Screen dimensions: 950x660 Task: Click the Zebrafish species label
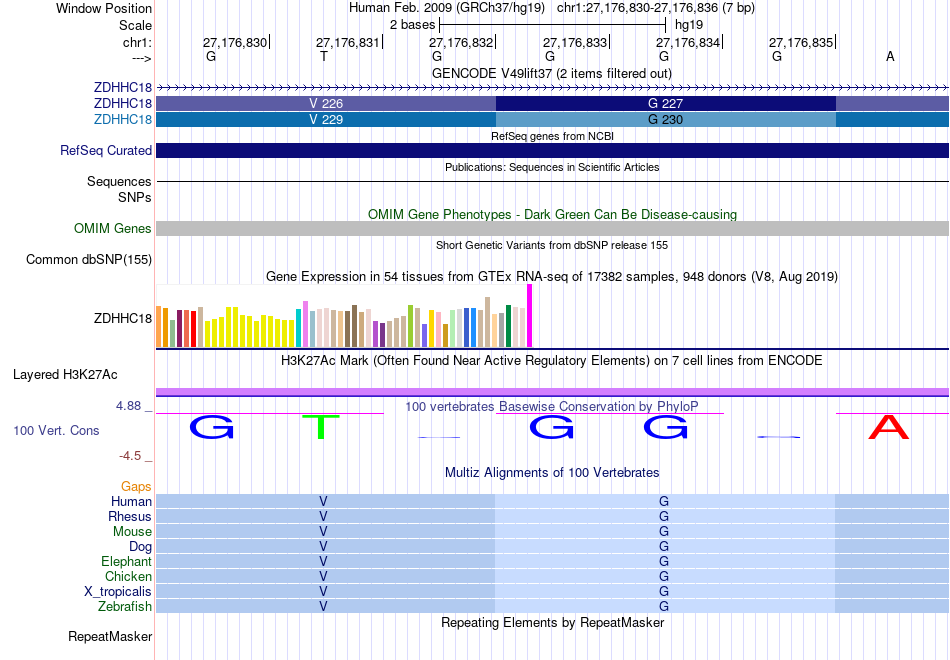125,606
